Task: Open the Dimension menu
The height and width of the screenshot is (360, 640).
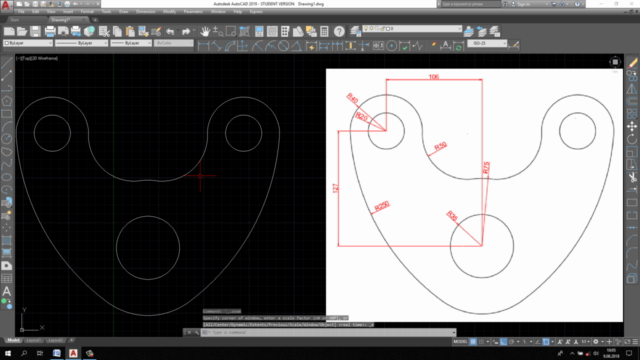Action: 145,12
